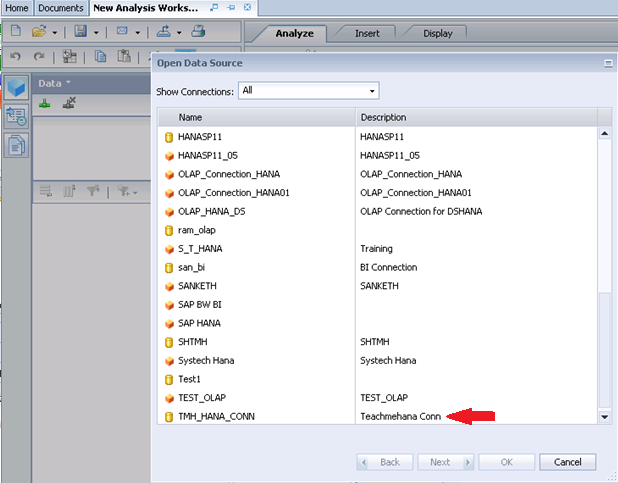Switch to the Insert tab
The width and height of the screenshot is (618, 483).
(x=367, y=33)
